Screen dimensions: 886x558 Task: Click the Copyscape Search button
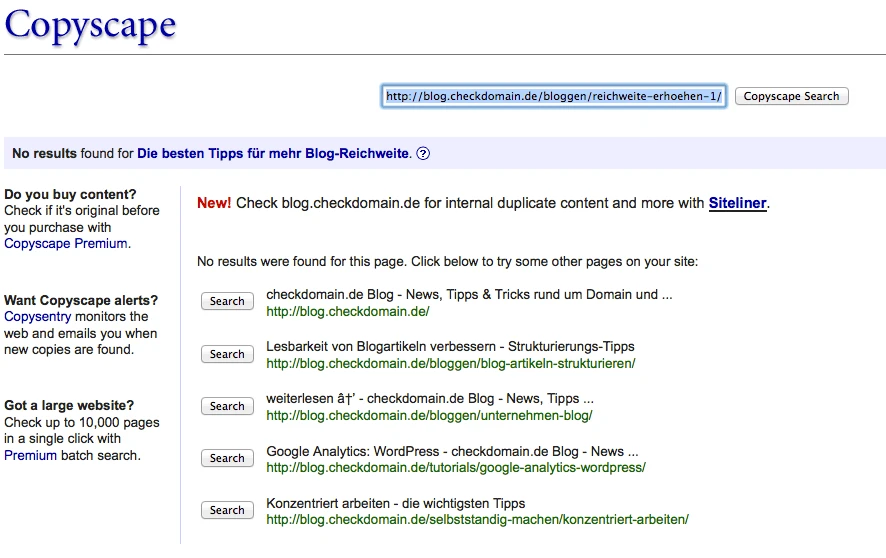click(791, 96)
